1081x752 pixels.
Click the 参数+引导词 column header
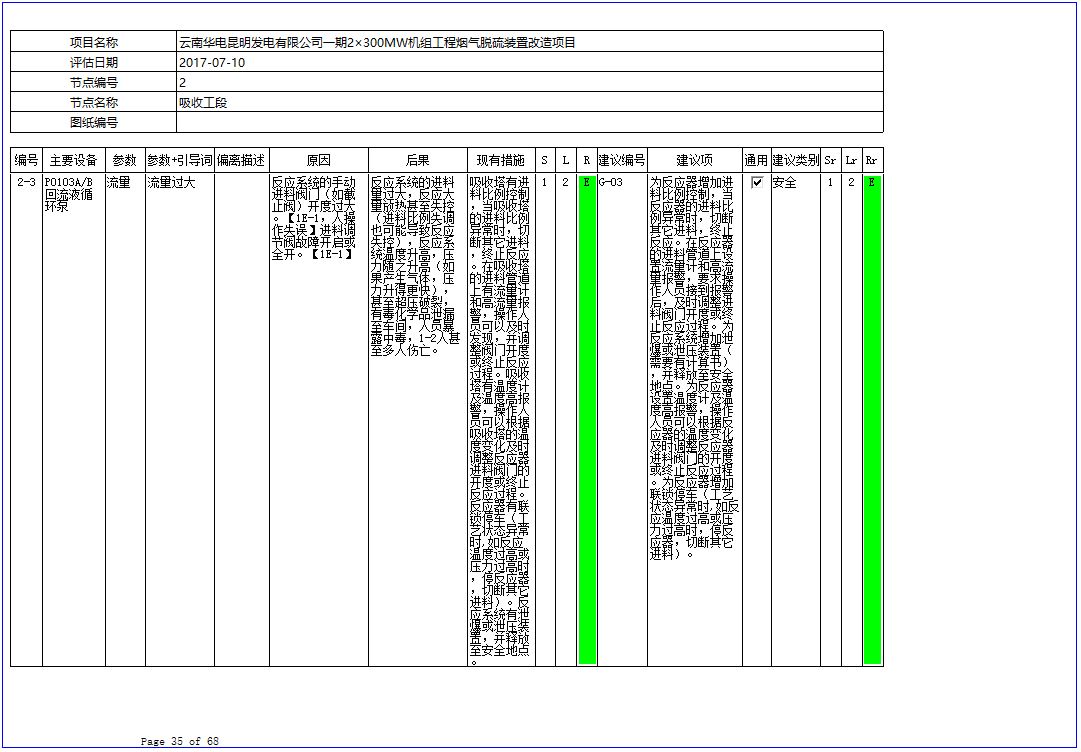(x=180, y=160)
